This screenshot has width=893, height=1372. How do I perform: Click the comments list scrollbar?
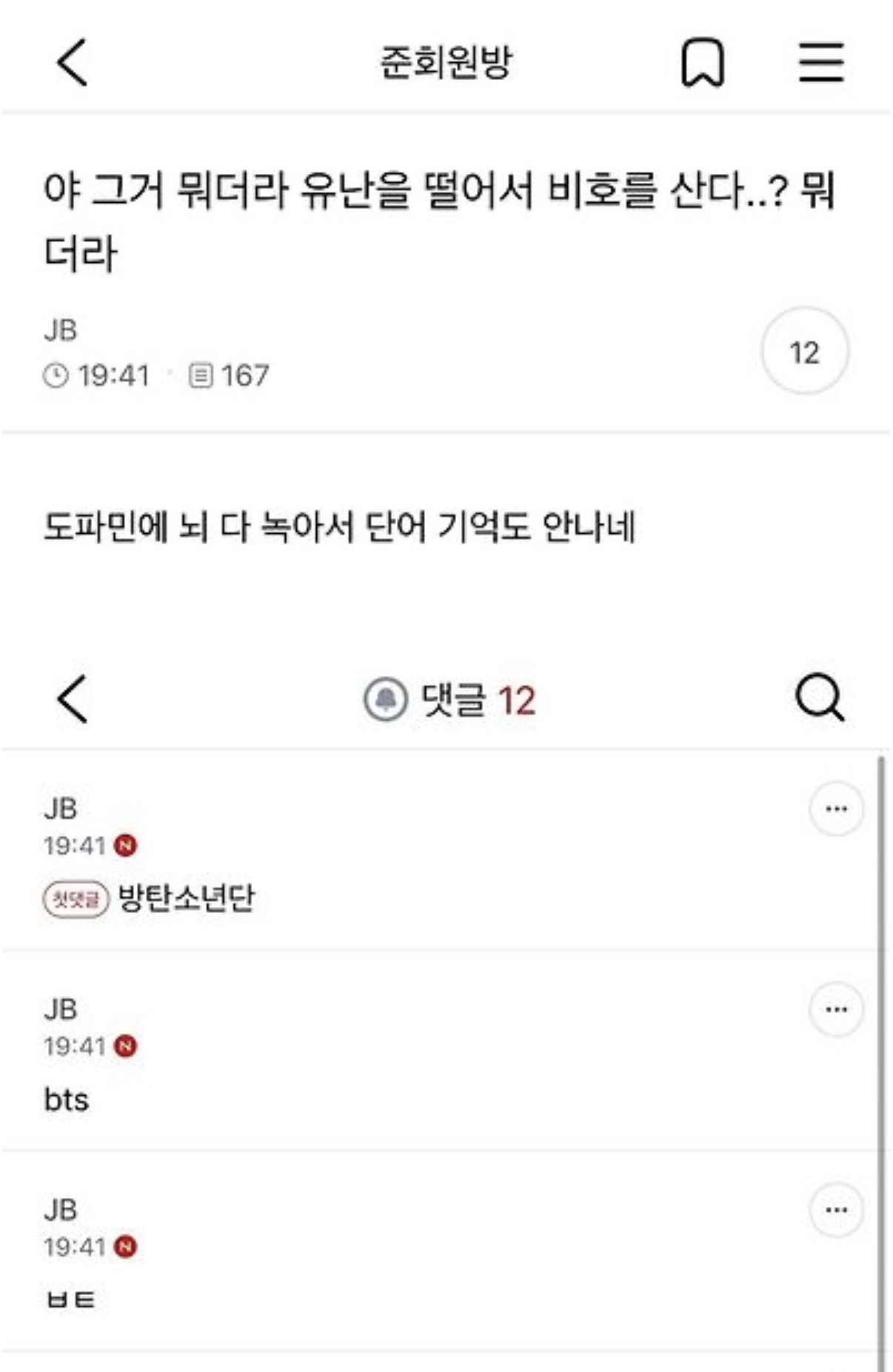click(x=881, y=1037)
